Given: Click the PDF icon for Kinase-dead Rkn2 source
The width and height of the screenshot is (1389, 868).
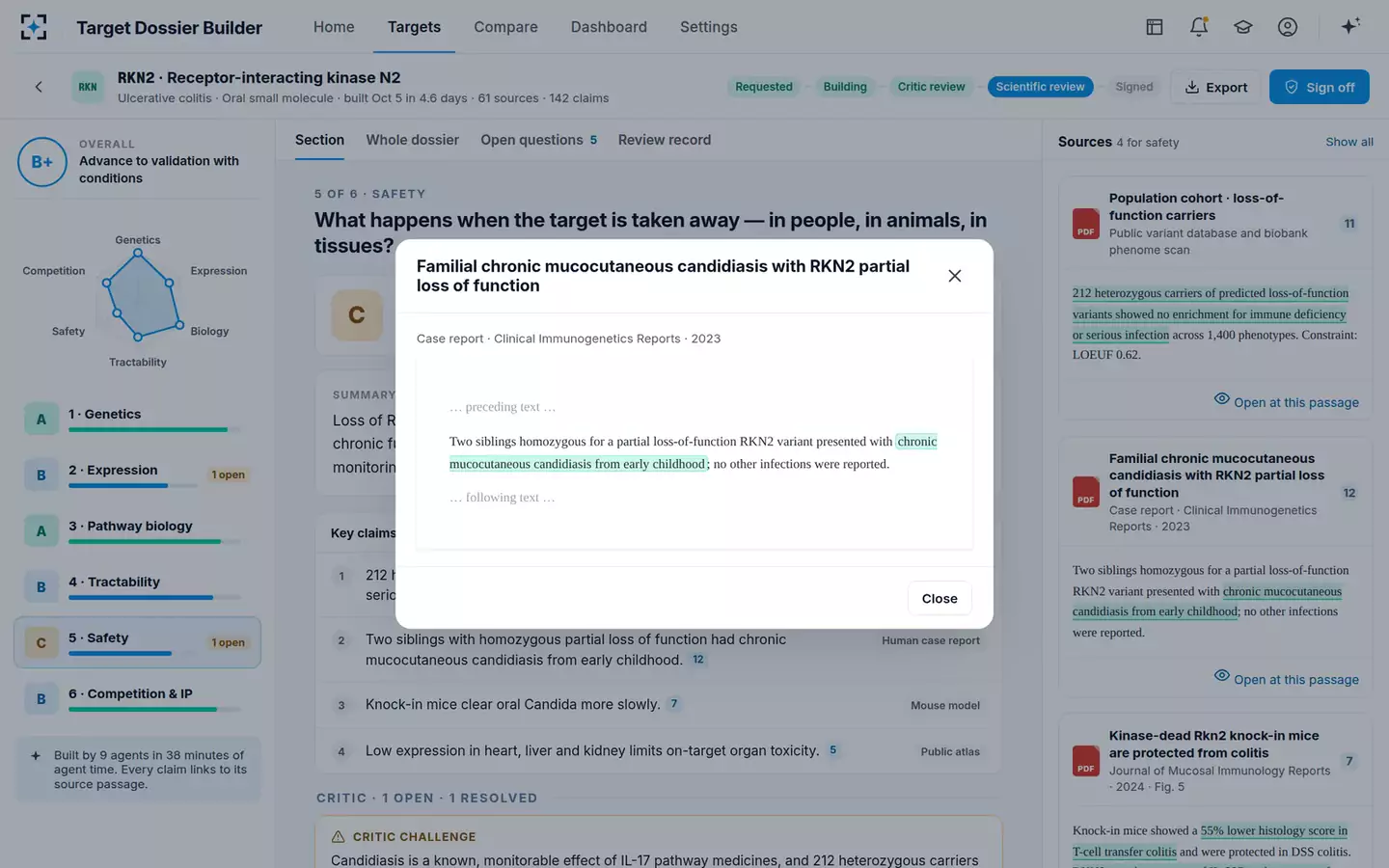Looking at the screenshot, I should [x=1086, y=761].
